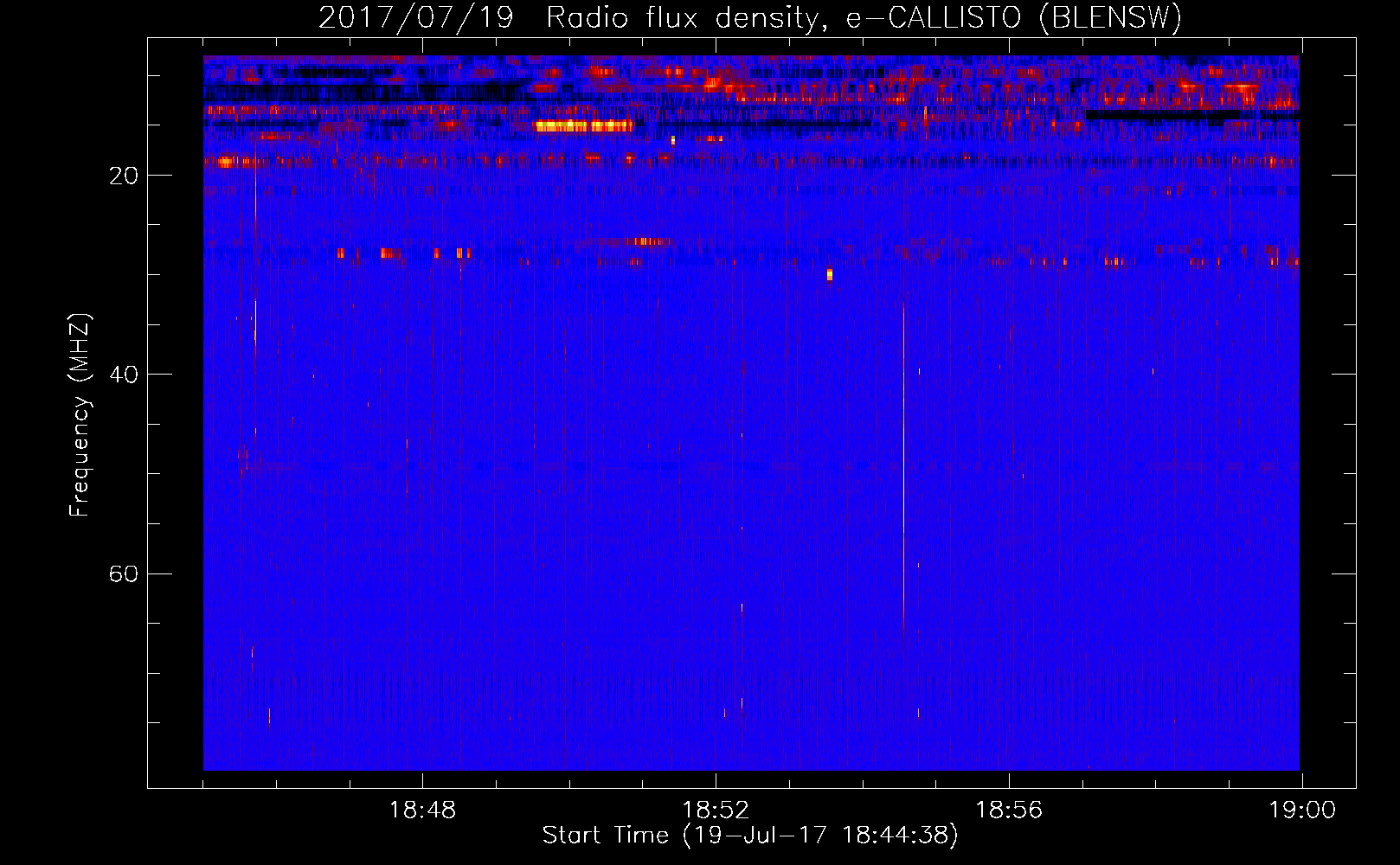This screenshot has width=1400, height=865.
Task: Click the 60 frequency tick label
Action: click(x=124, y=573)
